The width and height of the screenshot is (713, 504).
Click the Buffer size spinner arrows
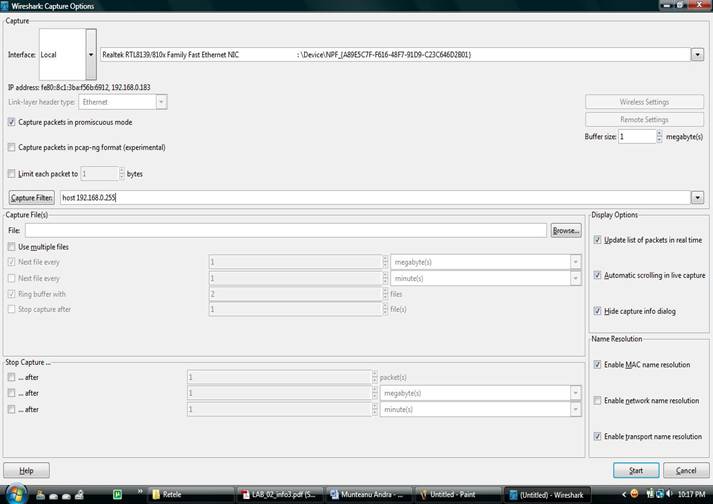[x=661, y=136]
